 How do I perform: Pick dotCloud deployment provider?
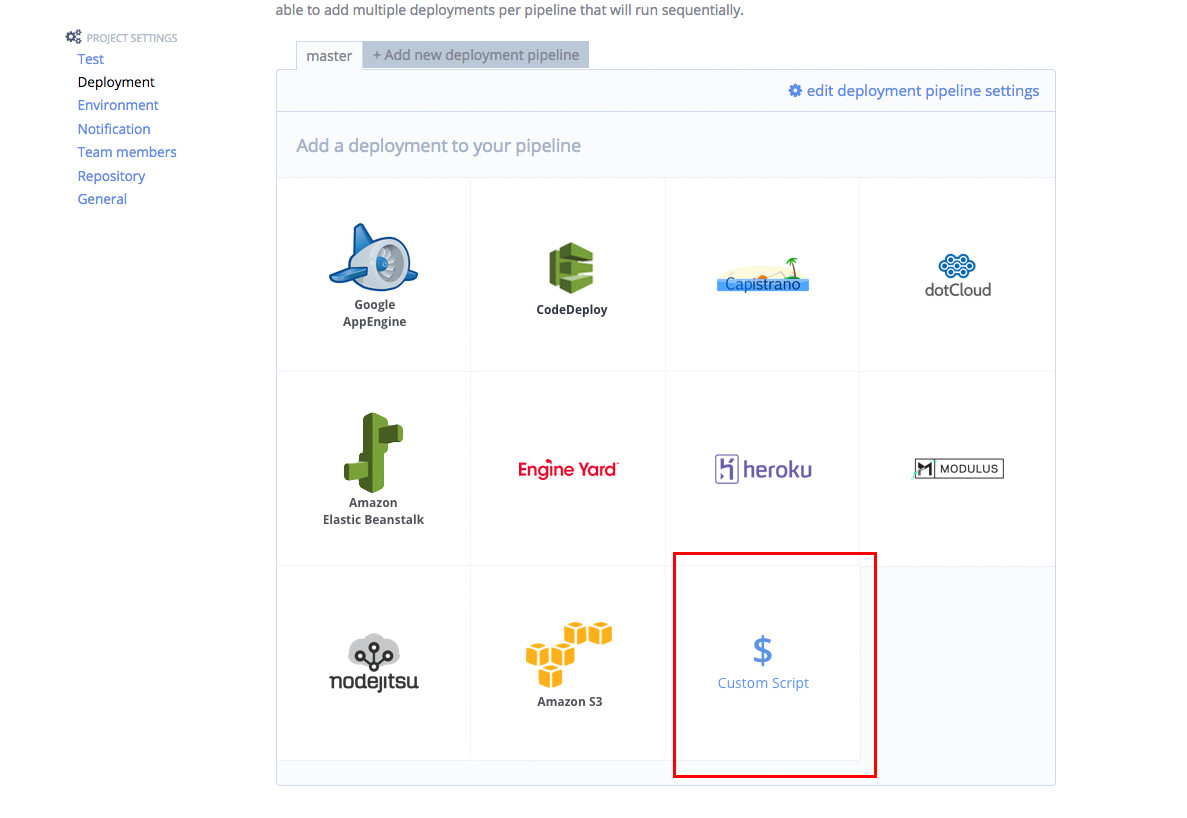pyautogui.click(x=957, y=272)
